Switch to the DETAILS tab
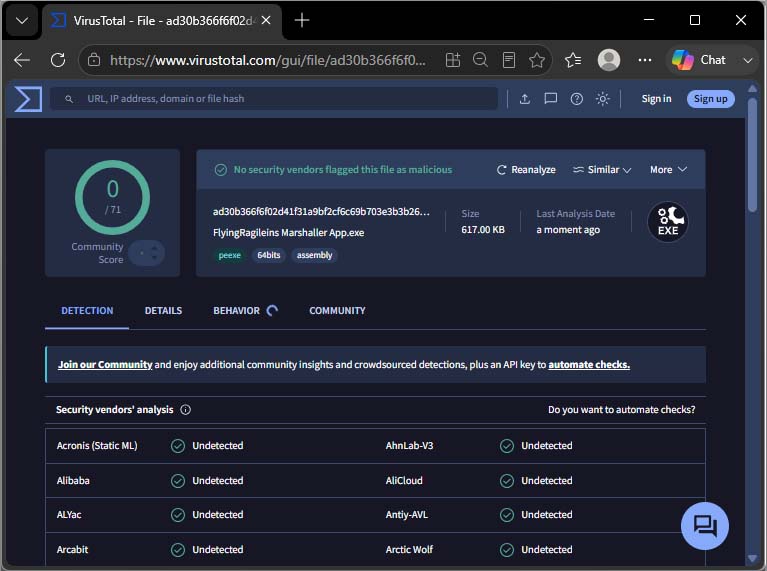 (x=163, y=311)
